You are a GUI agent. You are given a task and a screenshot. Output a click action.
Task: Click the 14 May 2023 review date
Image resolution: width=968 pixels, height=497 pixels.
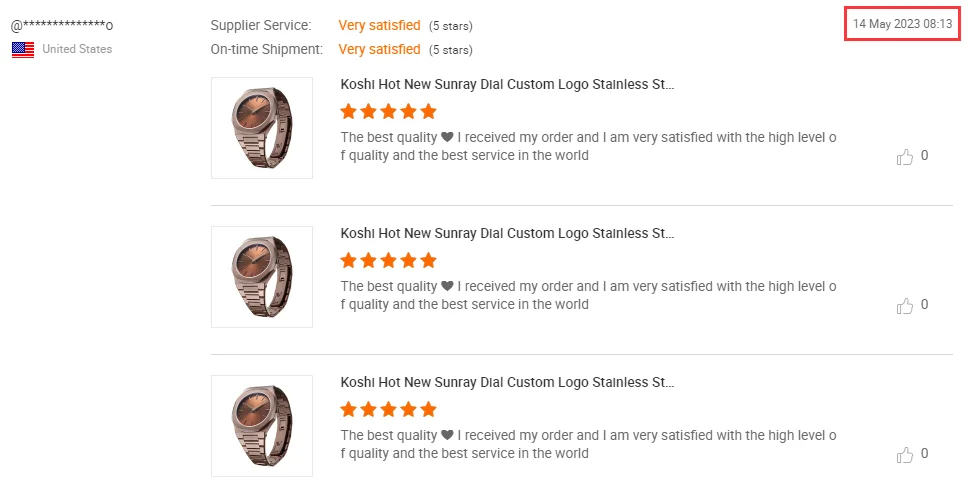[902, 24]
